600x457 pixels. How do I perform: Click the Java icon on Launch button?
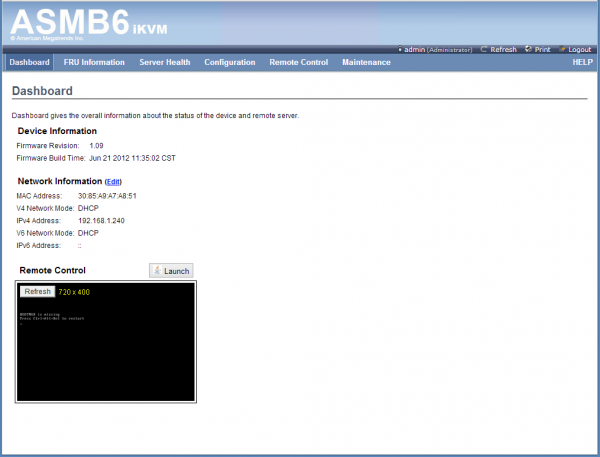tap(157, 270)
